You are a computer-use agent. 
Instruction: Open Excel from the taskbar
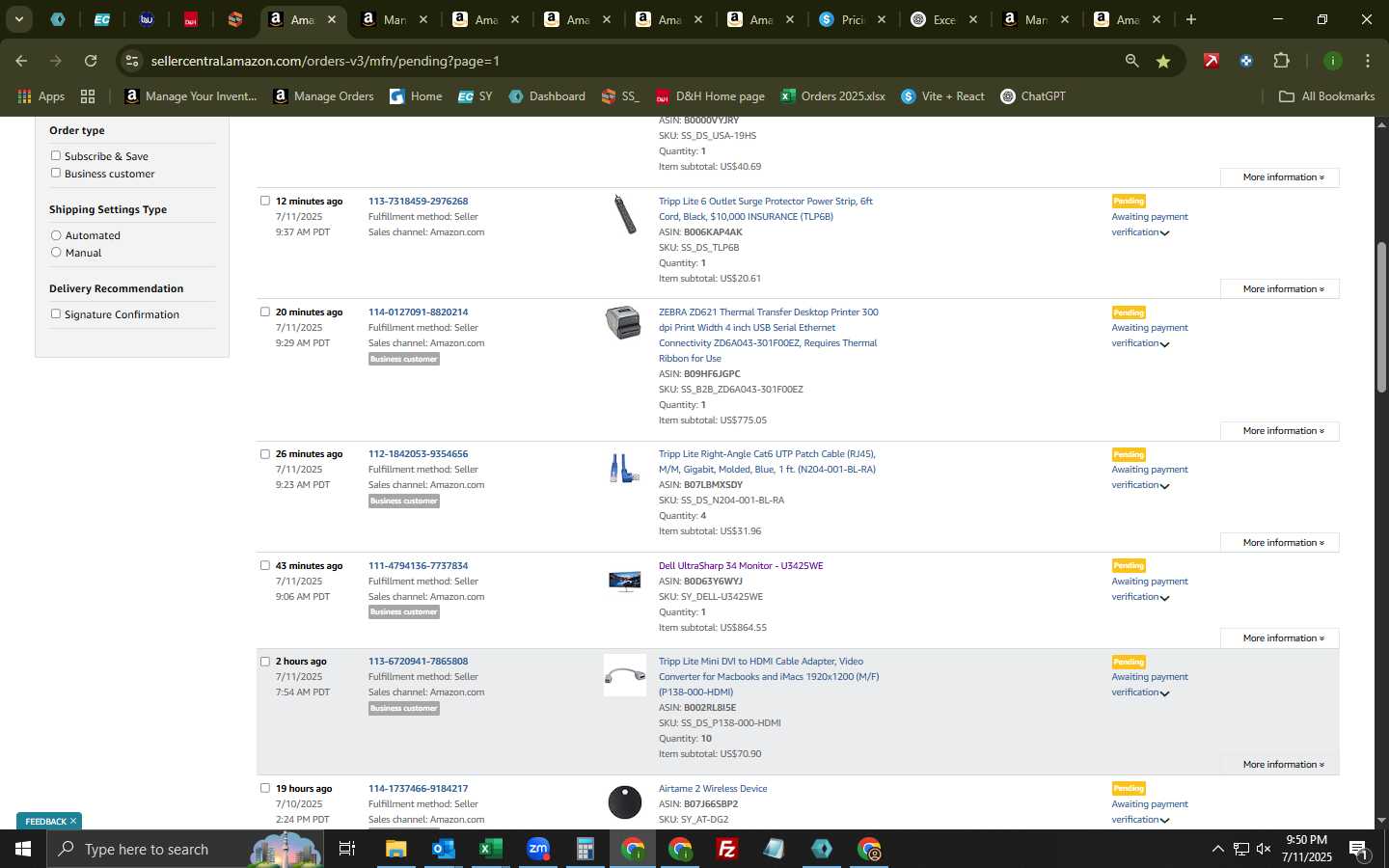[490, 849]
